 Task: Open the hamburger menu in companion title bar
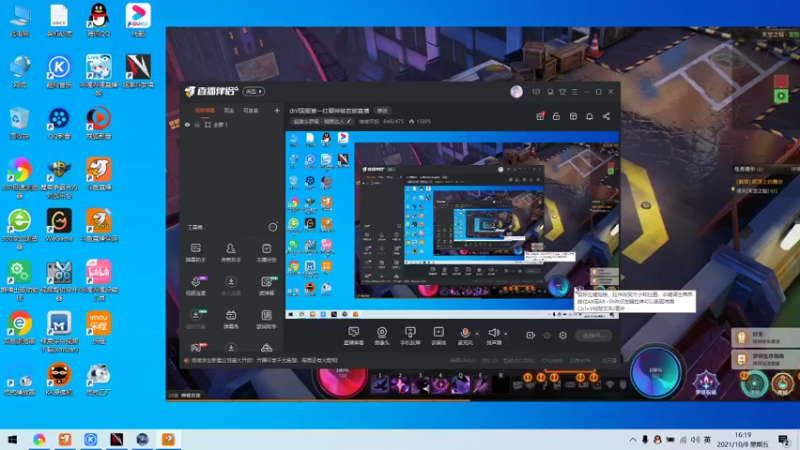(x=574, y=92)
